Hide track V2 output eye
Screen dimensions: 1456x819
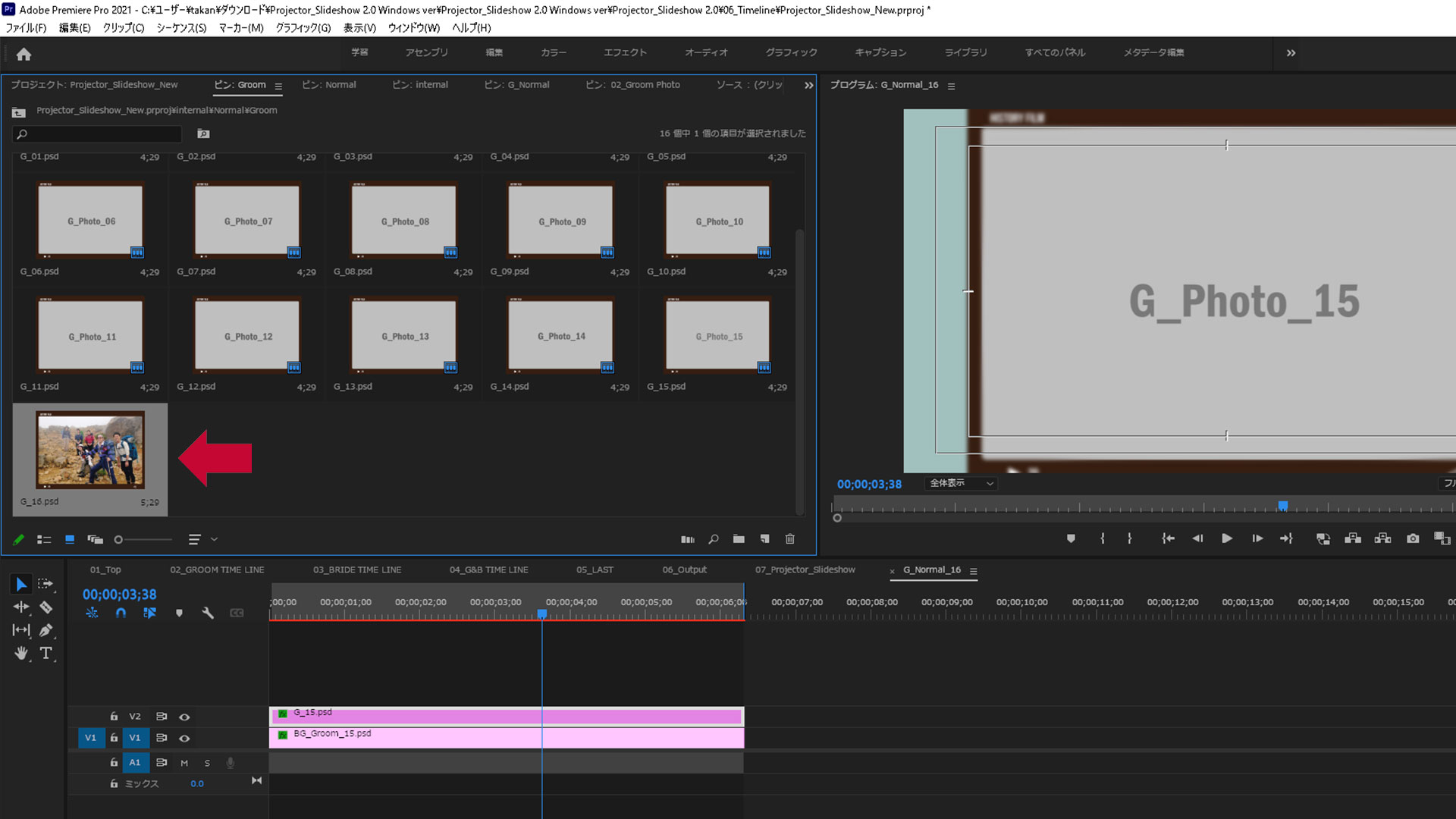[x=184, y=717]
